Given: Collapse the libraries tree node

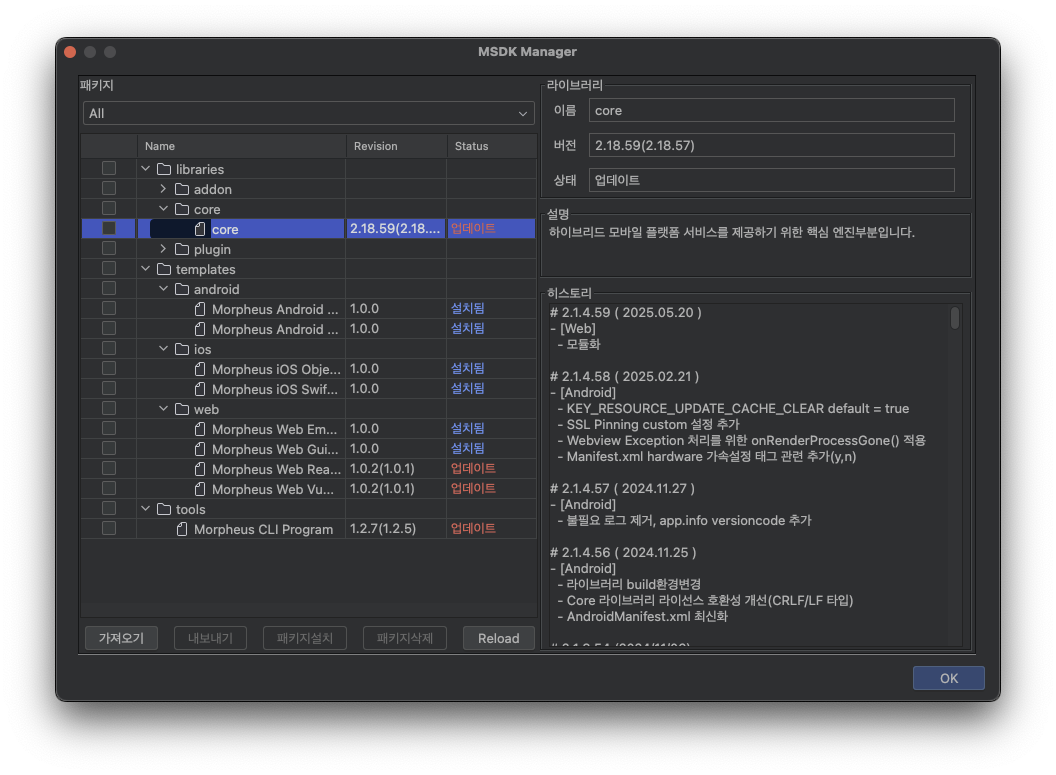Looking at the screenshot, I should coord(145,169).
